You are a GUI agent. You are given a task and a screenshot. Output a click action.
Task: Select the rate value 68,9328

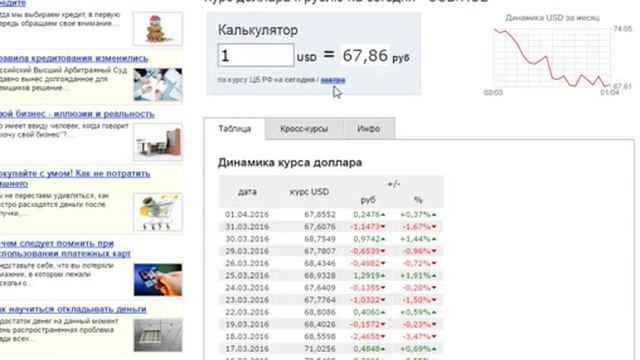[320, 276]
